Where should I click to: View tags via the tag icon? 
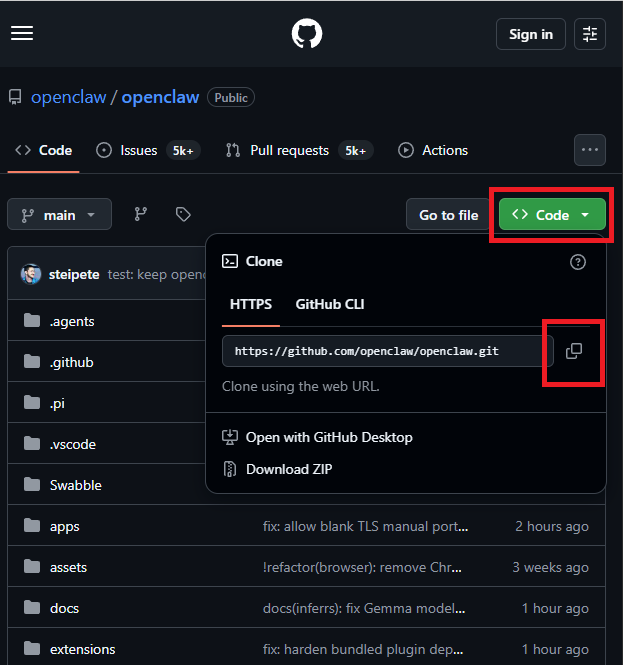pos(183,214)
